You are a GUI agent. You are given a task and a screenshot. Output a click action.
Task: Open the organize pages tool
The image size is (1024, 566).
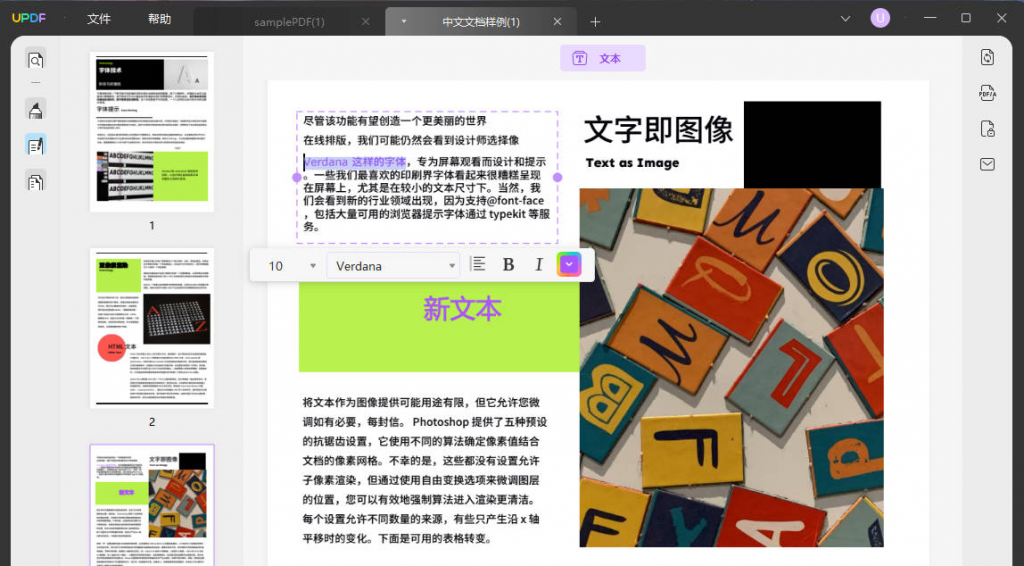(36, 181)
